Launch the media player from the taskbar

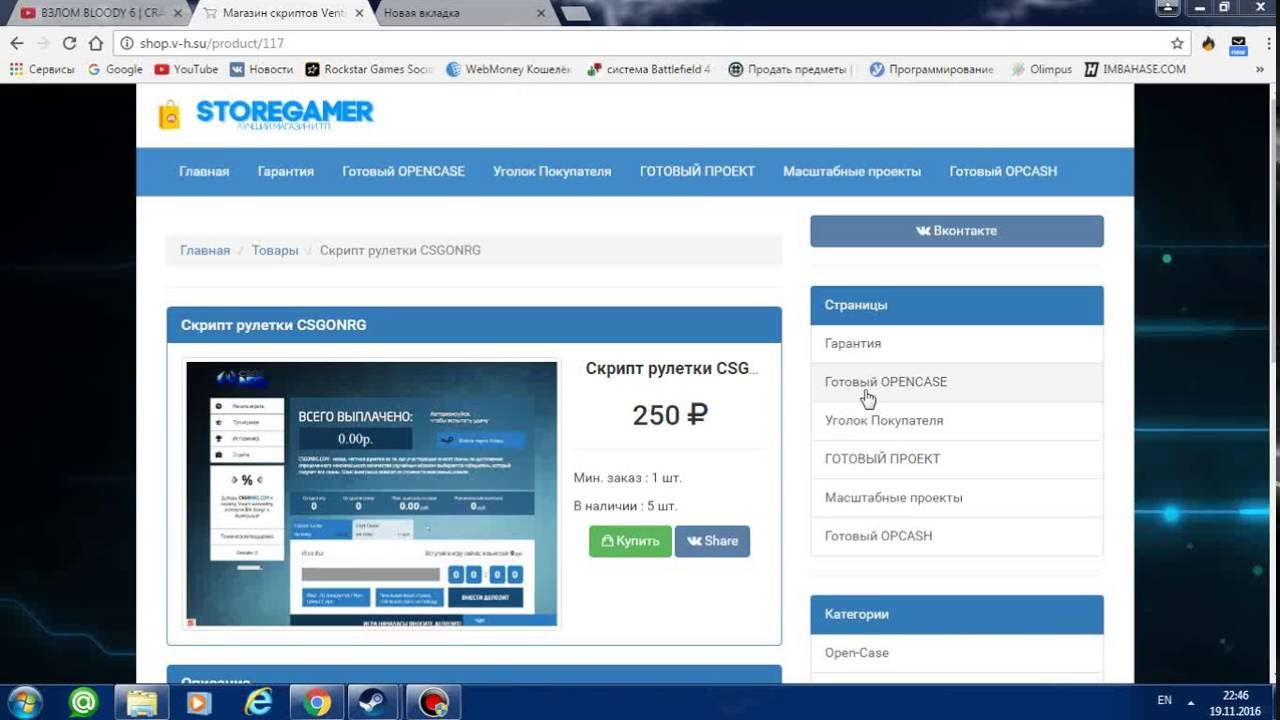click(x=199, y=703)
